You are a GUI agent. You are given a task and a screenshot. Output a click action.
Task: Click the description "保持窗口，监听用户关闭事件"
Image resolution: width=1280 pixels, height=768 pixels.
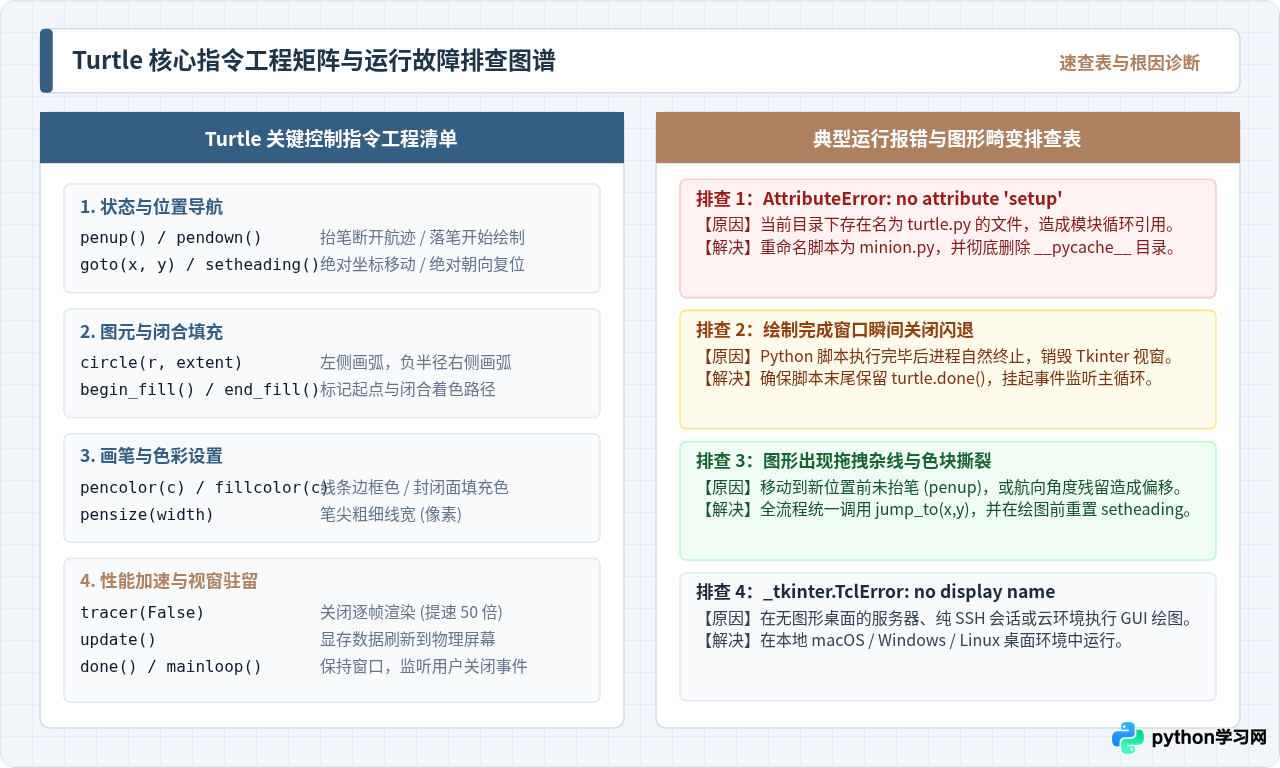tap(423, 666)
